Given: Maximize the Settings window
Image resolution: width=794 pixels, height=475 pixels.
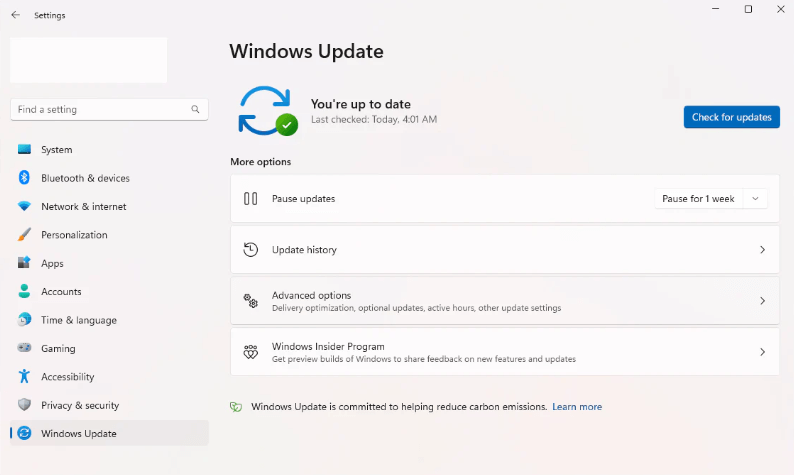Looking at the screenshot, I should coord(748,9).
